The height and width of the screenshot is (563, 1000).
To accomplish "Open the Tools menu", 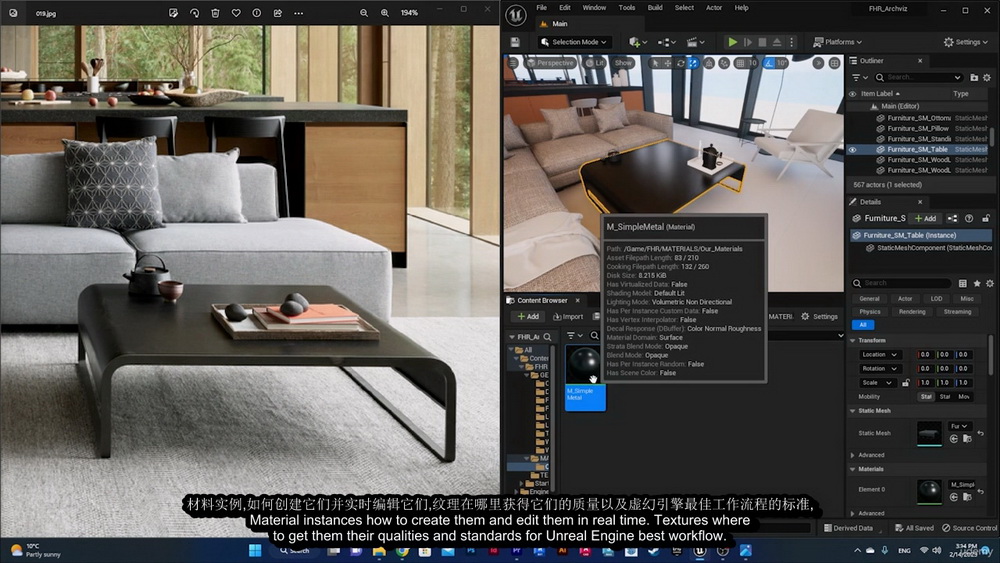I will (x=627, y=8).
